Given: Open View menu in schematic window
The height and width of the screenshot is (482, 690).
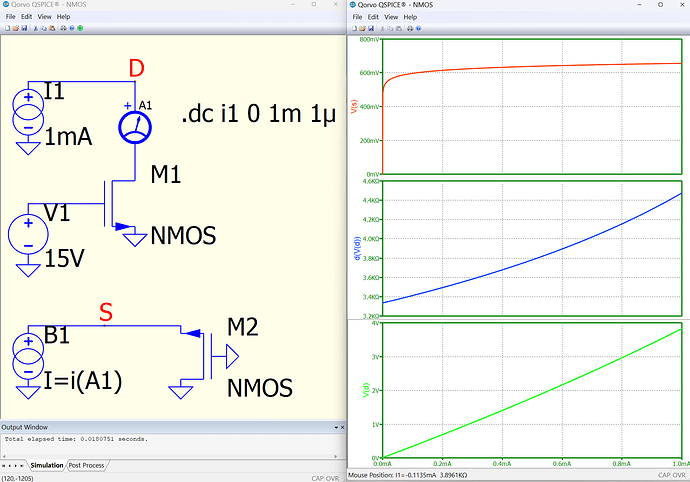Looking at the screenshot, I should pyautogui.click(x=44, y=16).
